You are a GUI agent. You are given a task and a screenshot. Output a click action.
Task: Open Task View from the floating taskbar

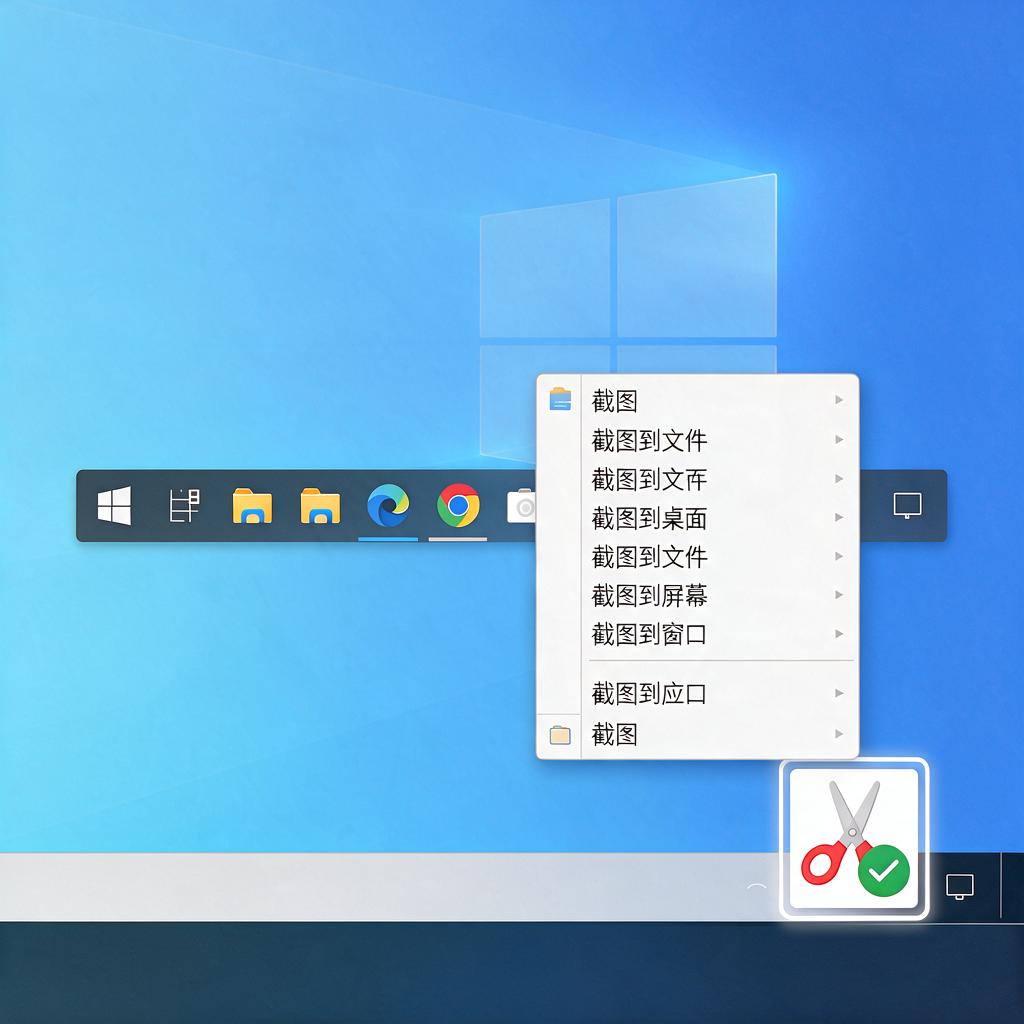coord(184,505)
